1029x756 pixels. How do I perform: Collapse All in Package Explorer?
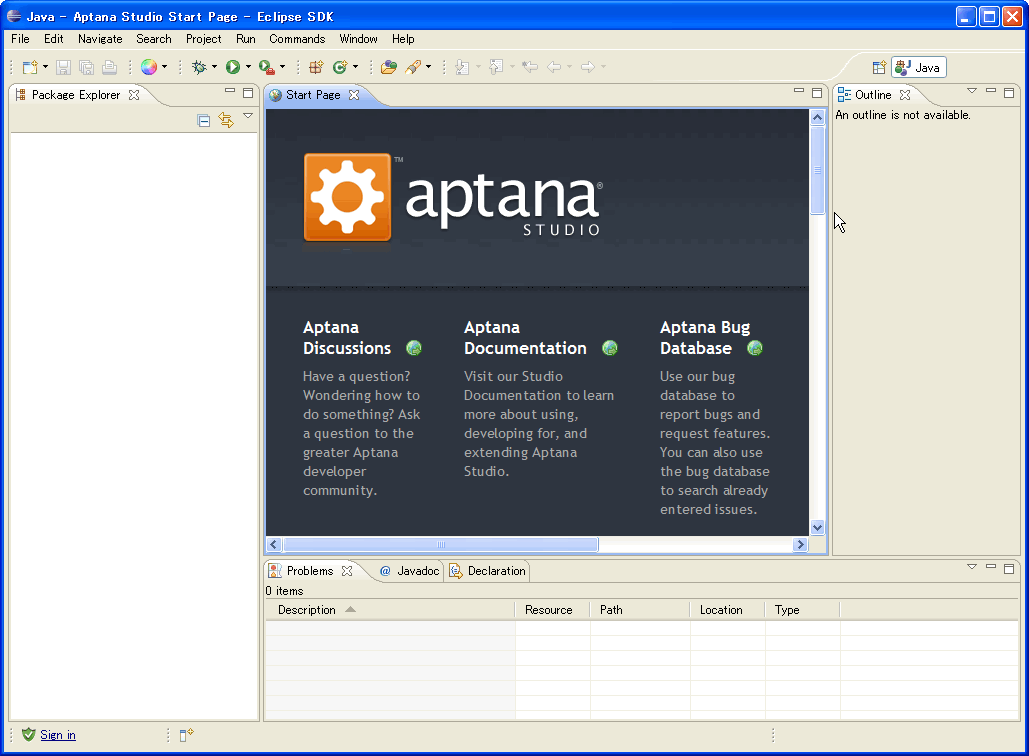tap(204, 120)
